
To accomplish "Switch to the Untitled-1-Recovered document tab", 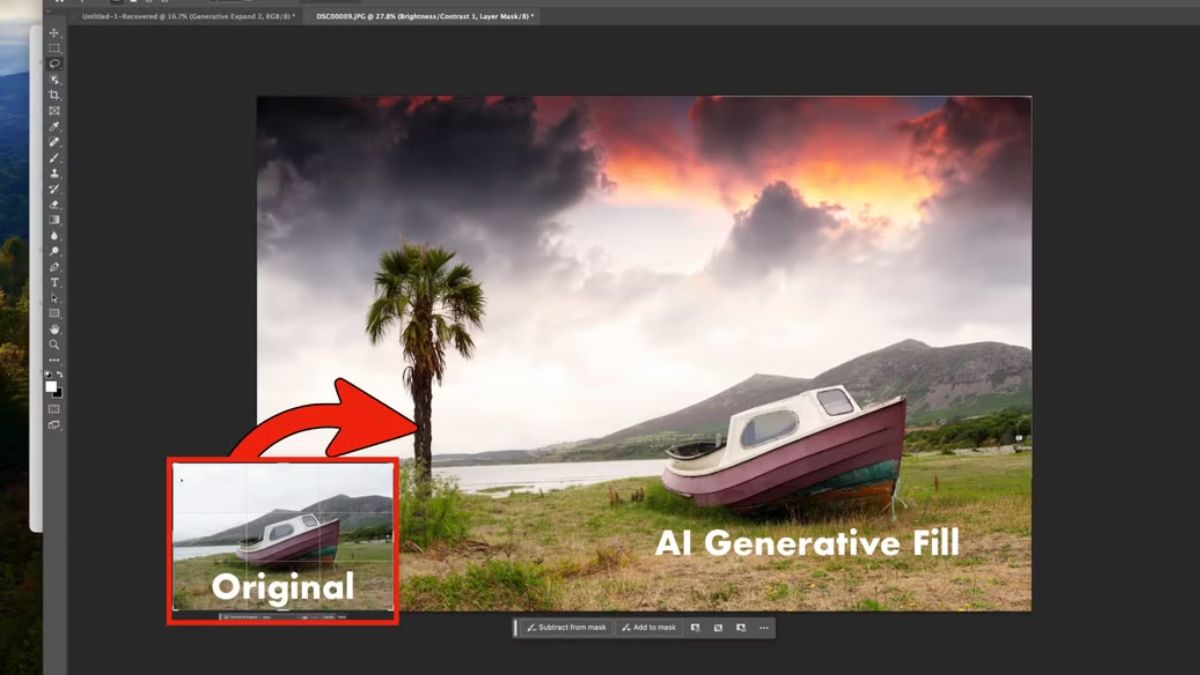I will (x=188, y=17).
